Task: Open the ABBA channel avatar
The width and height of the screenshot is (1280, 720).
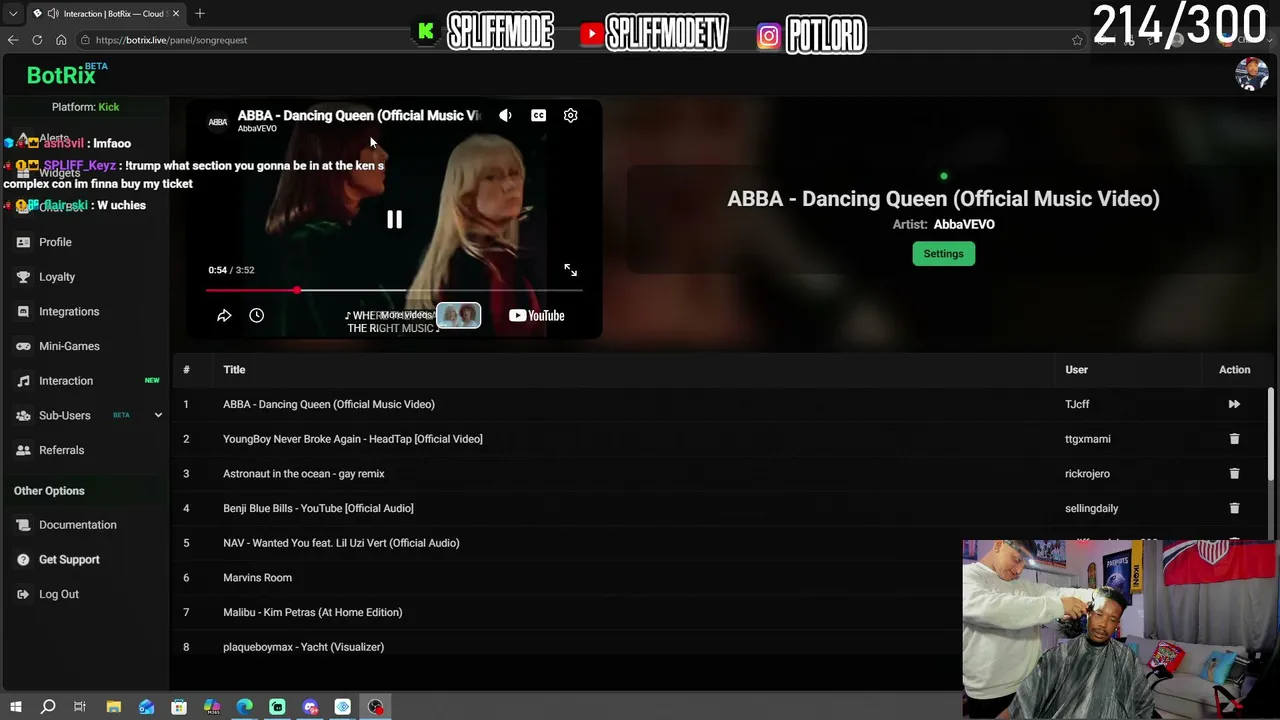Action: 217,121
